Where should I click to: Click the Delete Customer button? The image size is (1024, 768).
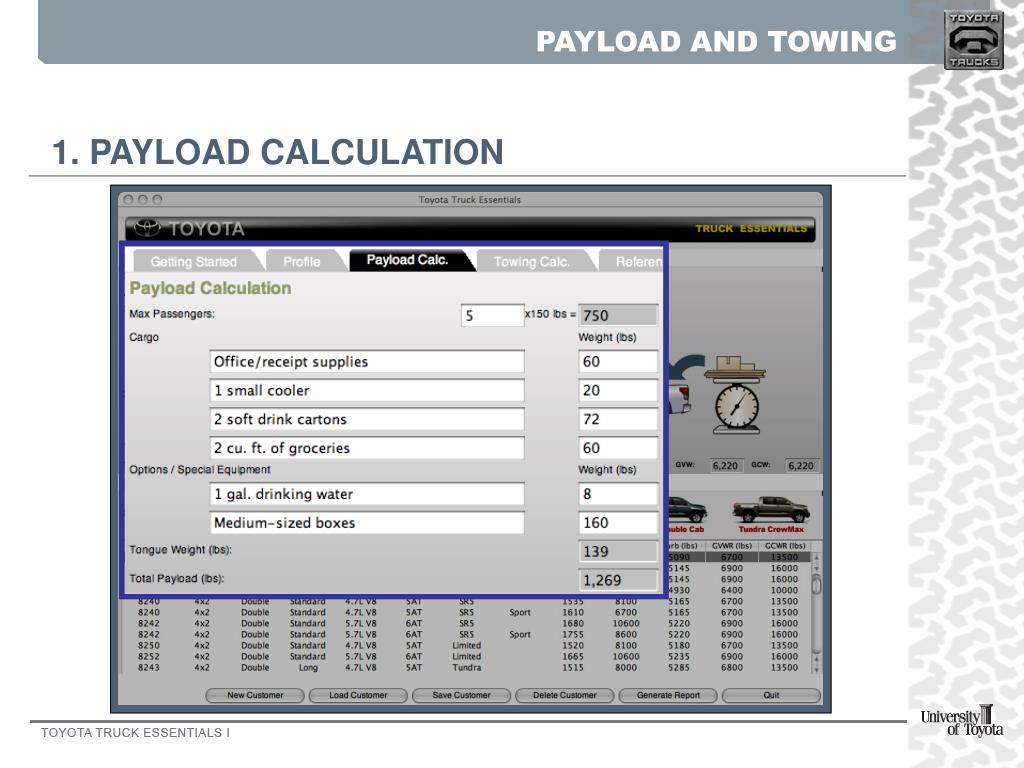click(x=564, y=696)
